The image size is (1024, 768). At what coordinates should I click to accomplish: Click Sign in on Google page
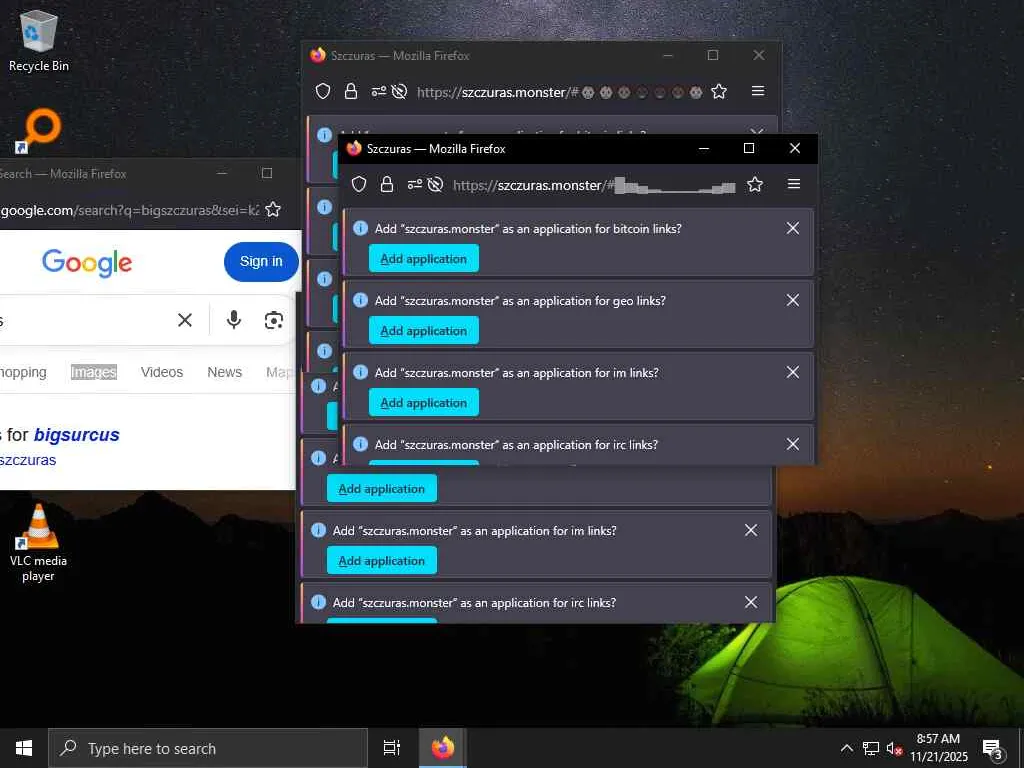tap(261, 261)
